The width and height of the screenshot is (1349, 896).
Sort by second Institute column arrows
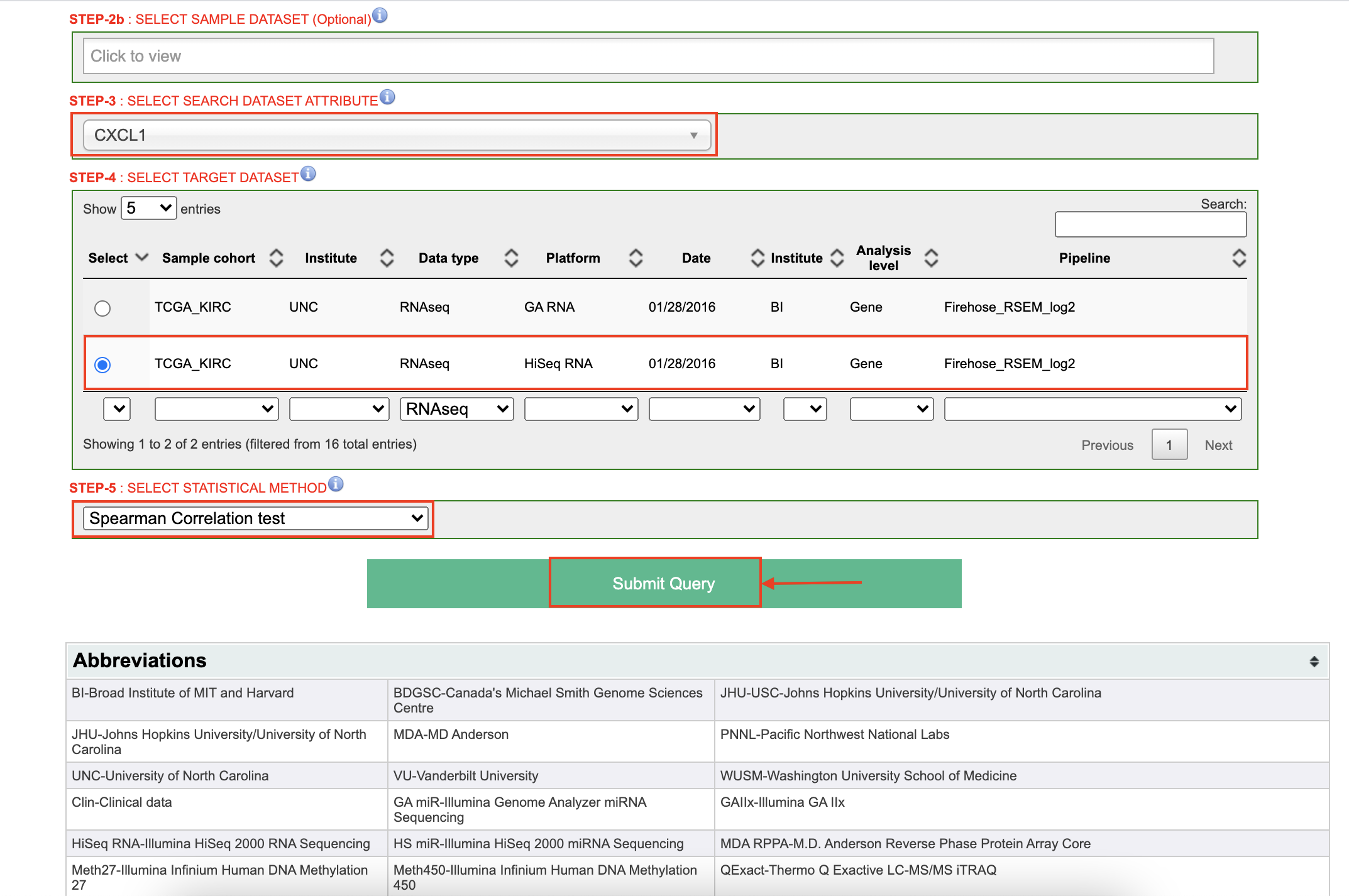coord(837,258)
